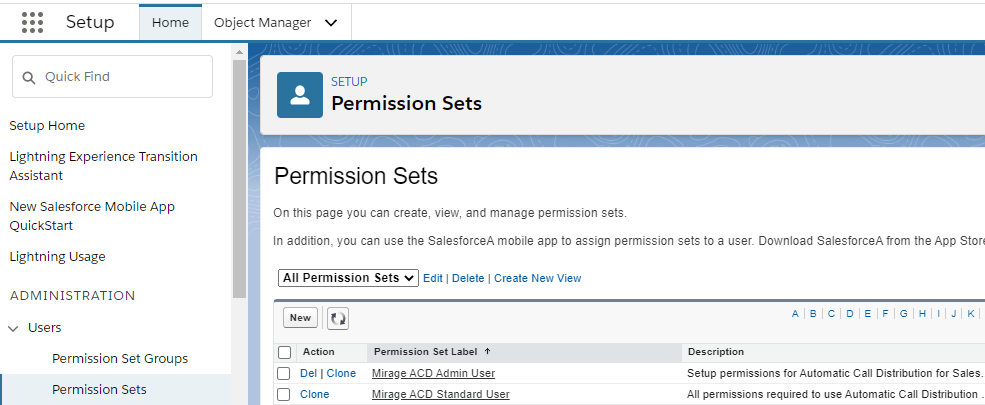This screenshot has height=405, width=985.
Task: Click into the Quick Find search field
Action: click(112, 77)
